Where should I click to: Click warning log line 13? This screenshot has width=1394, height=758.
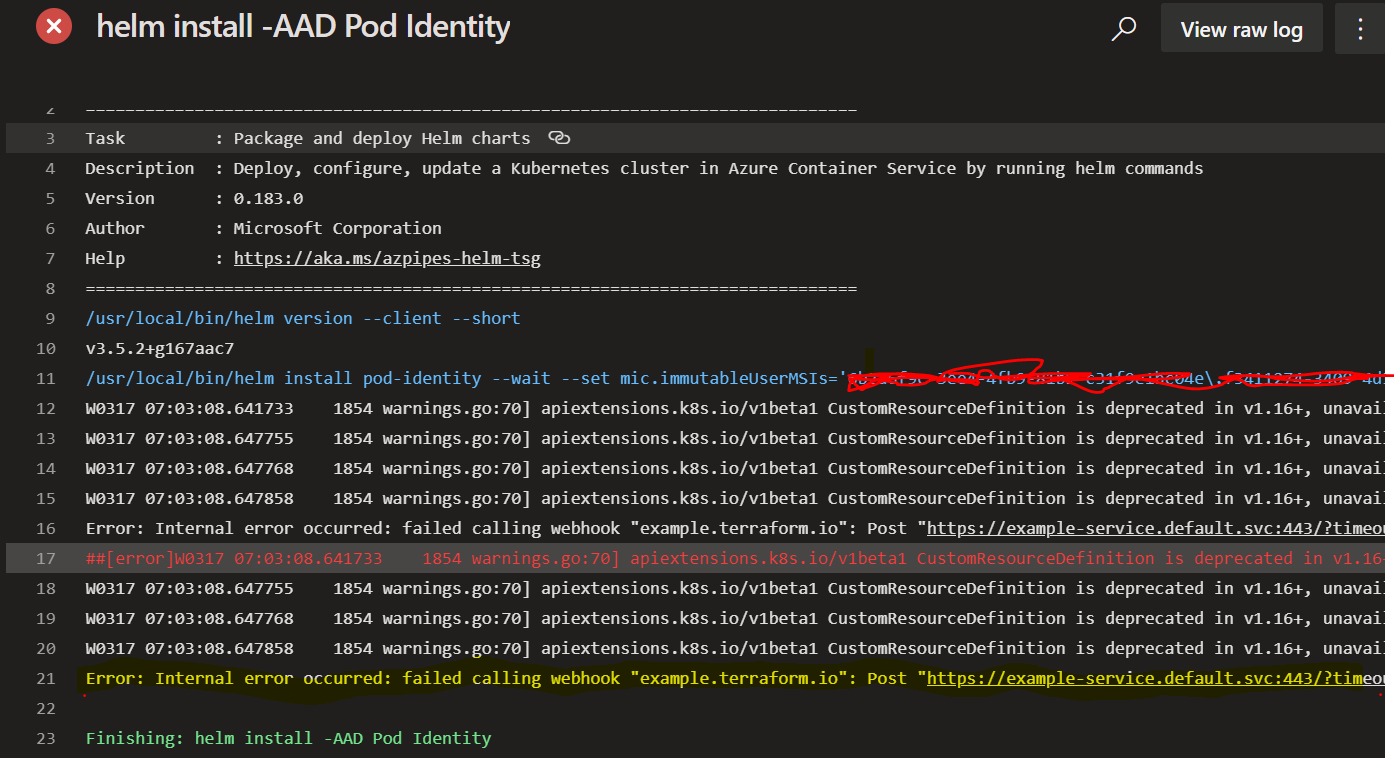[735, 438]
